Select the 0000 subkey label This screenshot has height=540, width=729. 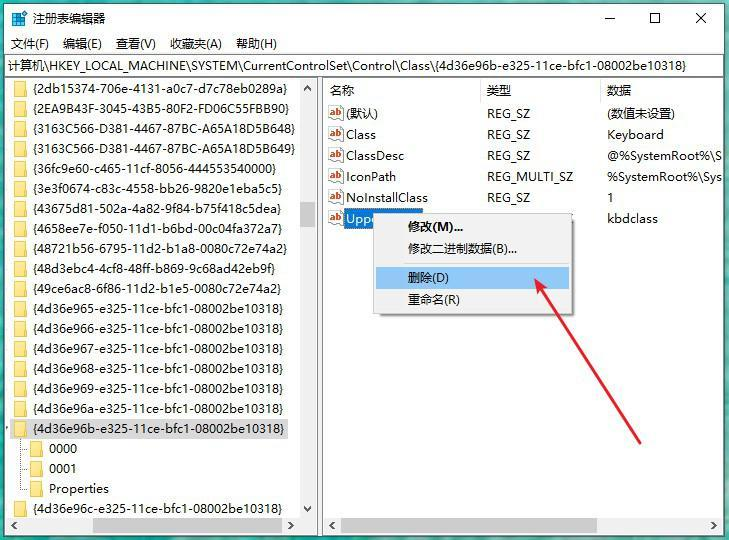63,449
